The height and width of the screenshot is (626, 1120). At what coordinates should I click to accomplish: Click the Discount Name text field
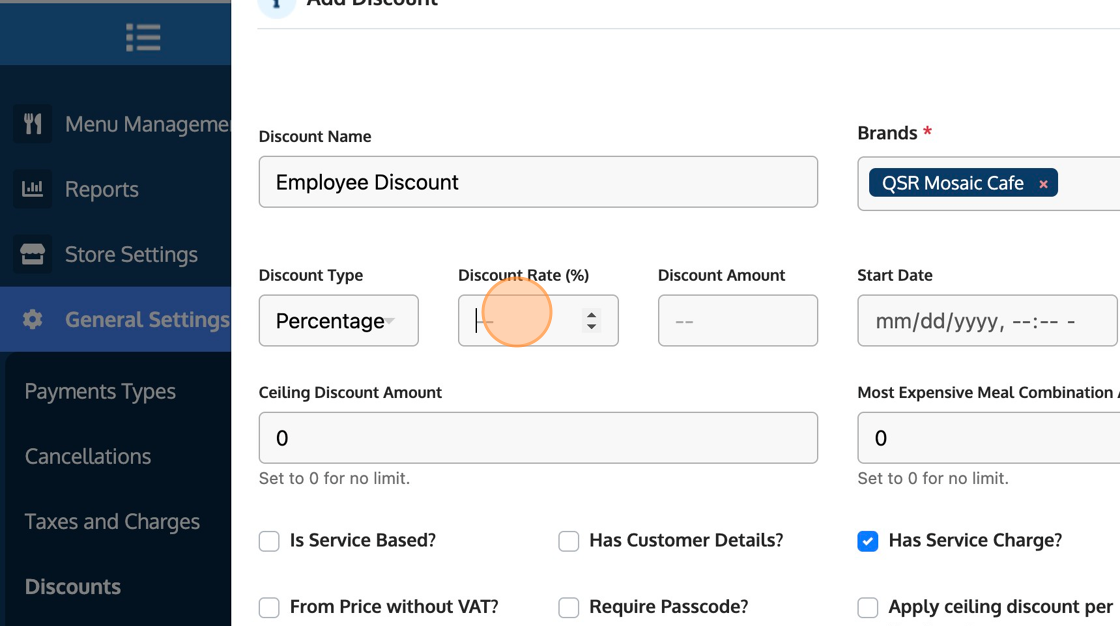tap(538, 182)
